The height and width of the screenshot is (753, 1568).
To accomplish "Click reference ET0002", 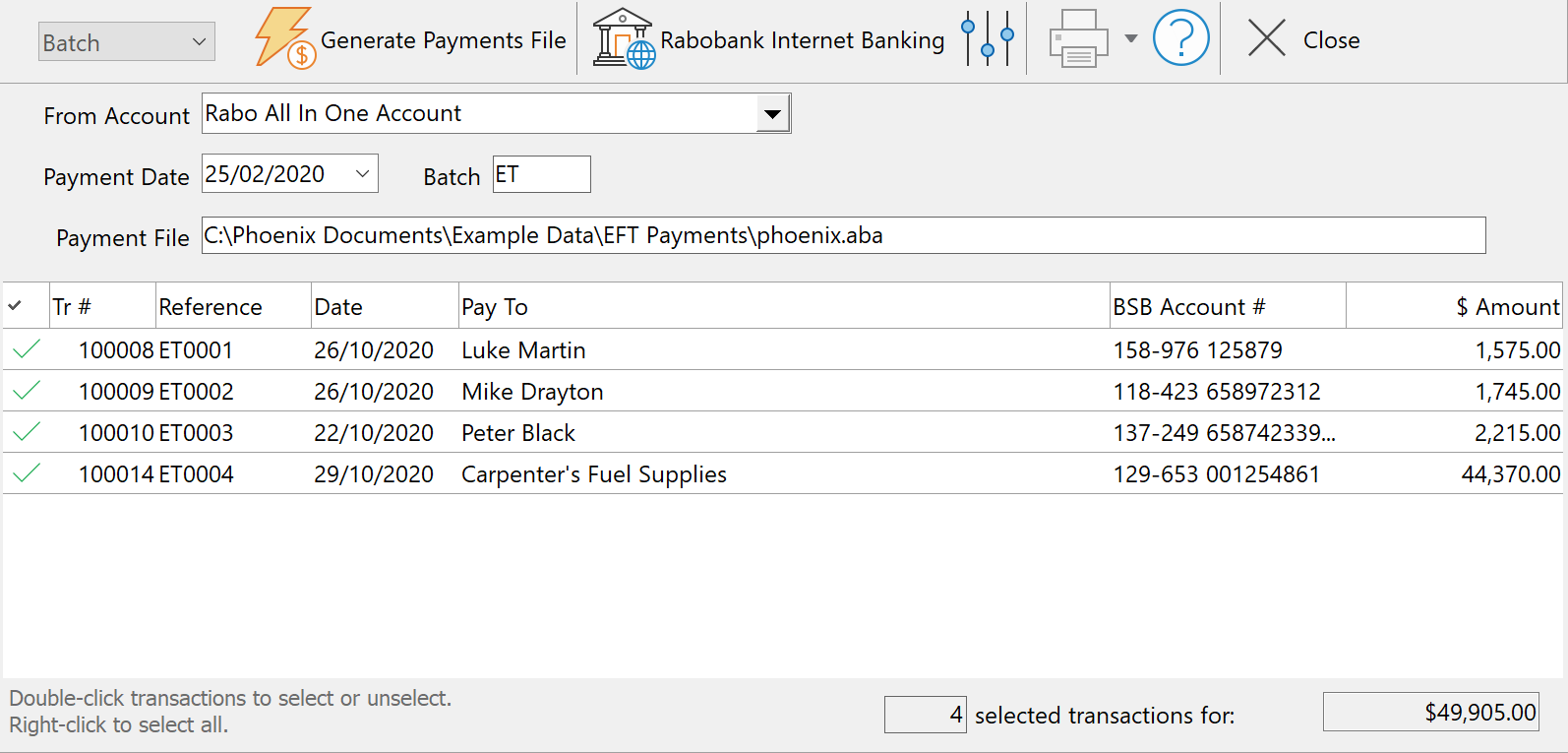I will coord(196,392).
